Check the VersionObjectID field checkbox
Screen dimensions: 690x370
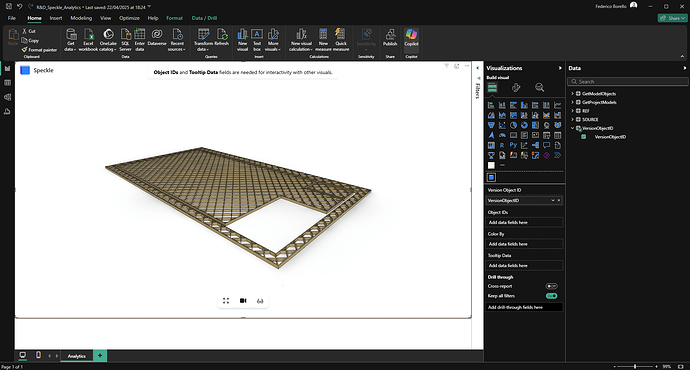point(584,137)
